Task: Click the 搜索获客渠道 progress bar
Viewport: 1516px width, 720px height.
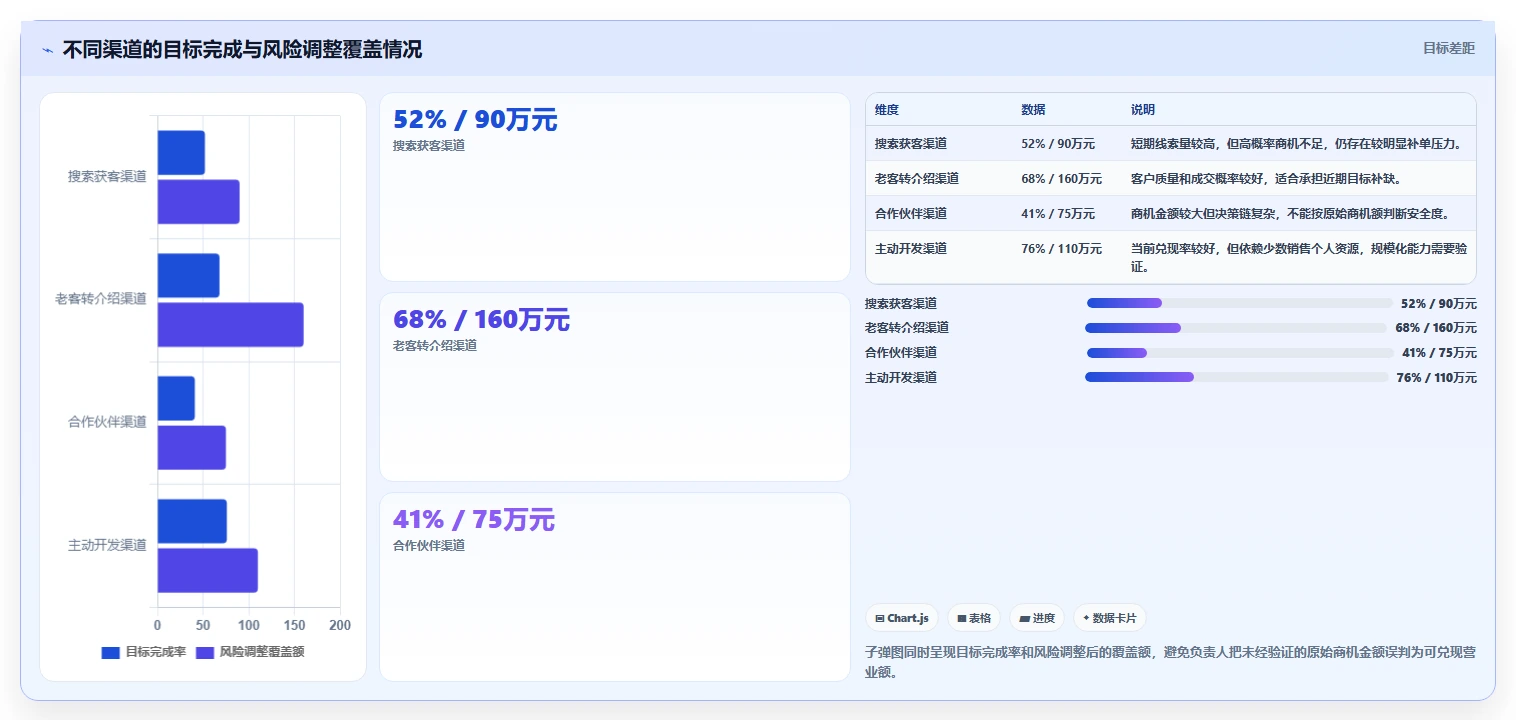Action: [x=1239, y=303]
